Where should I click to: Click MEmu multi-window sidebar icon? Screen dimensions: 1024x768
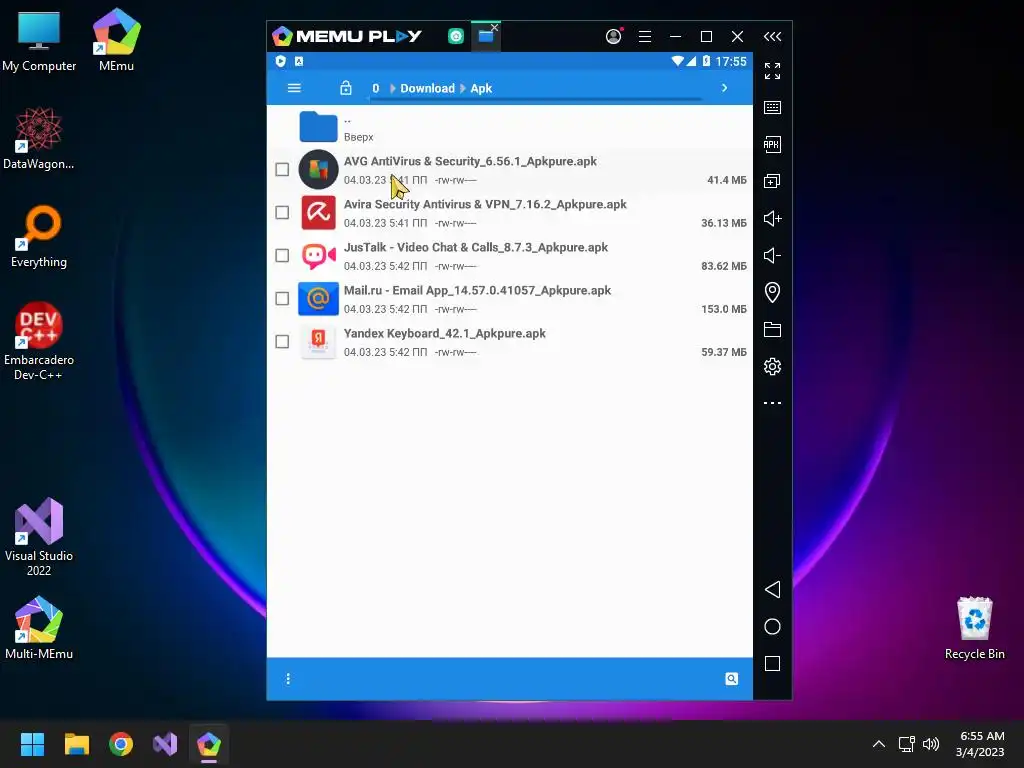click(x=773, y=182)
